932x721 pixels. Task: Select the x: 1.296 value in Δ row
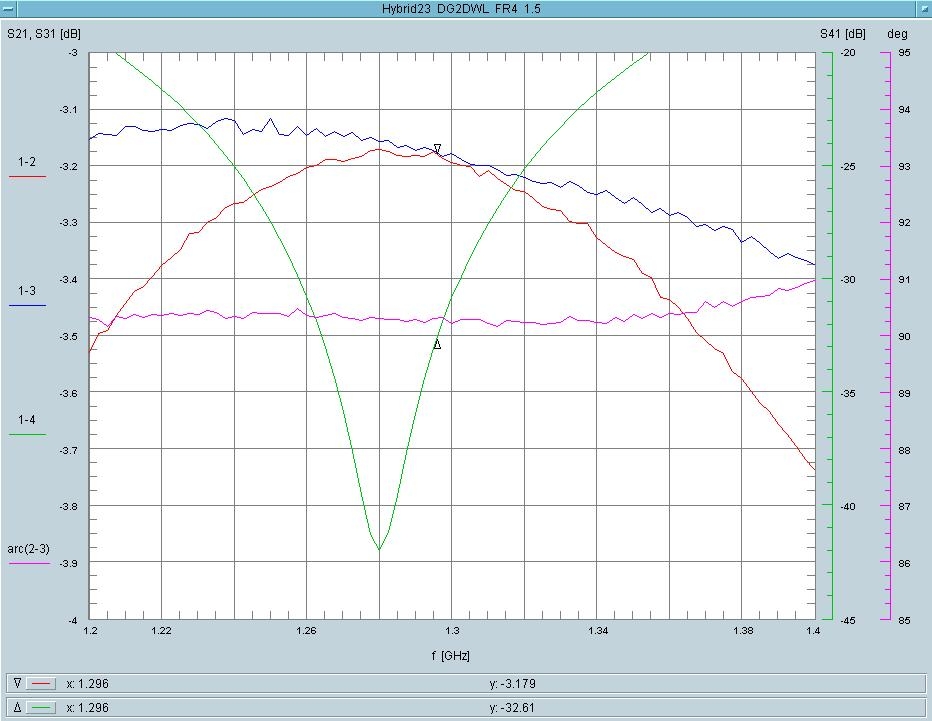pos(87,707)
